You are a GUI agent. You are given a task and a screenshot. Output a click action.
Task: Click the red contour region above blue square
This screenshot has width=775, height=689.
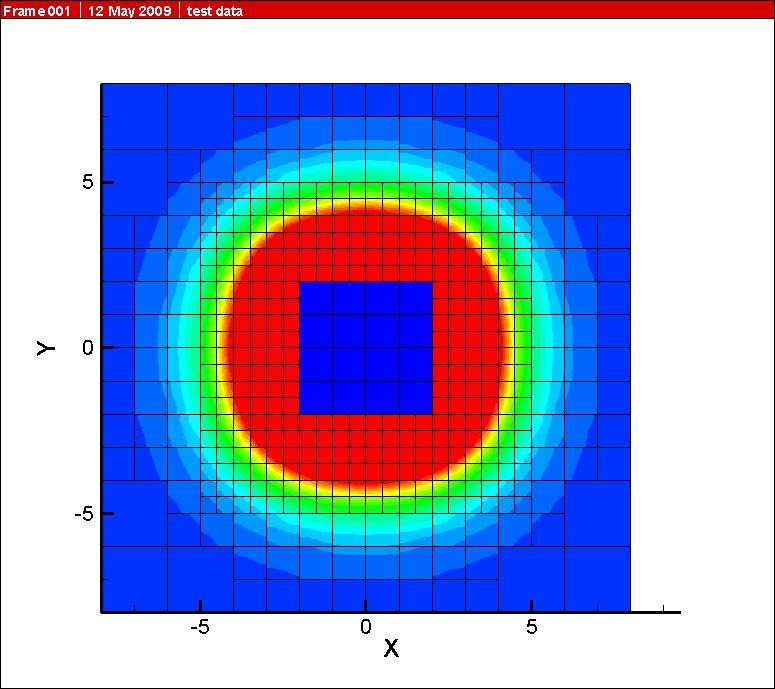[x=366, y=245]
